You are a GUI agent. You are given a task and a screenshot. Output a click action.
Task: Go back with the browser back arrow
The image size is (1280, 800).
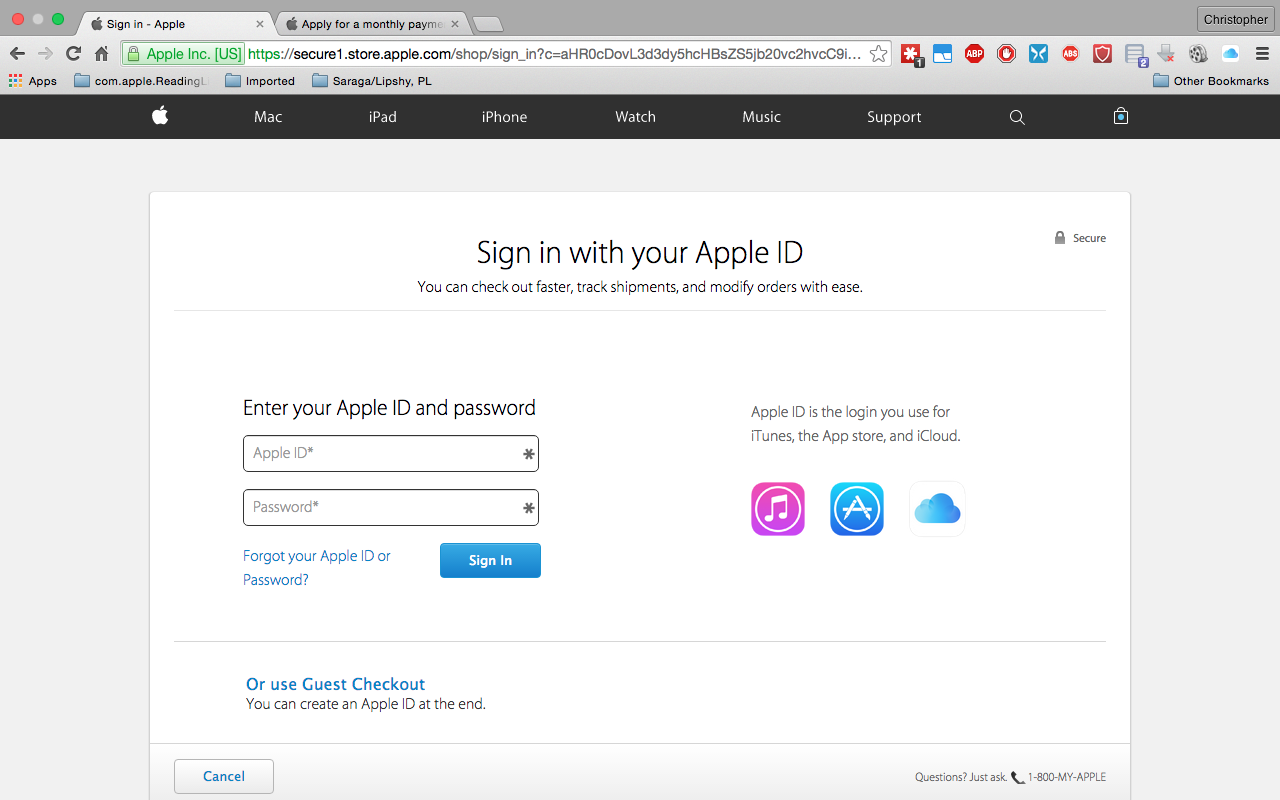17,54
